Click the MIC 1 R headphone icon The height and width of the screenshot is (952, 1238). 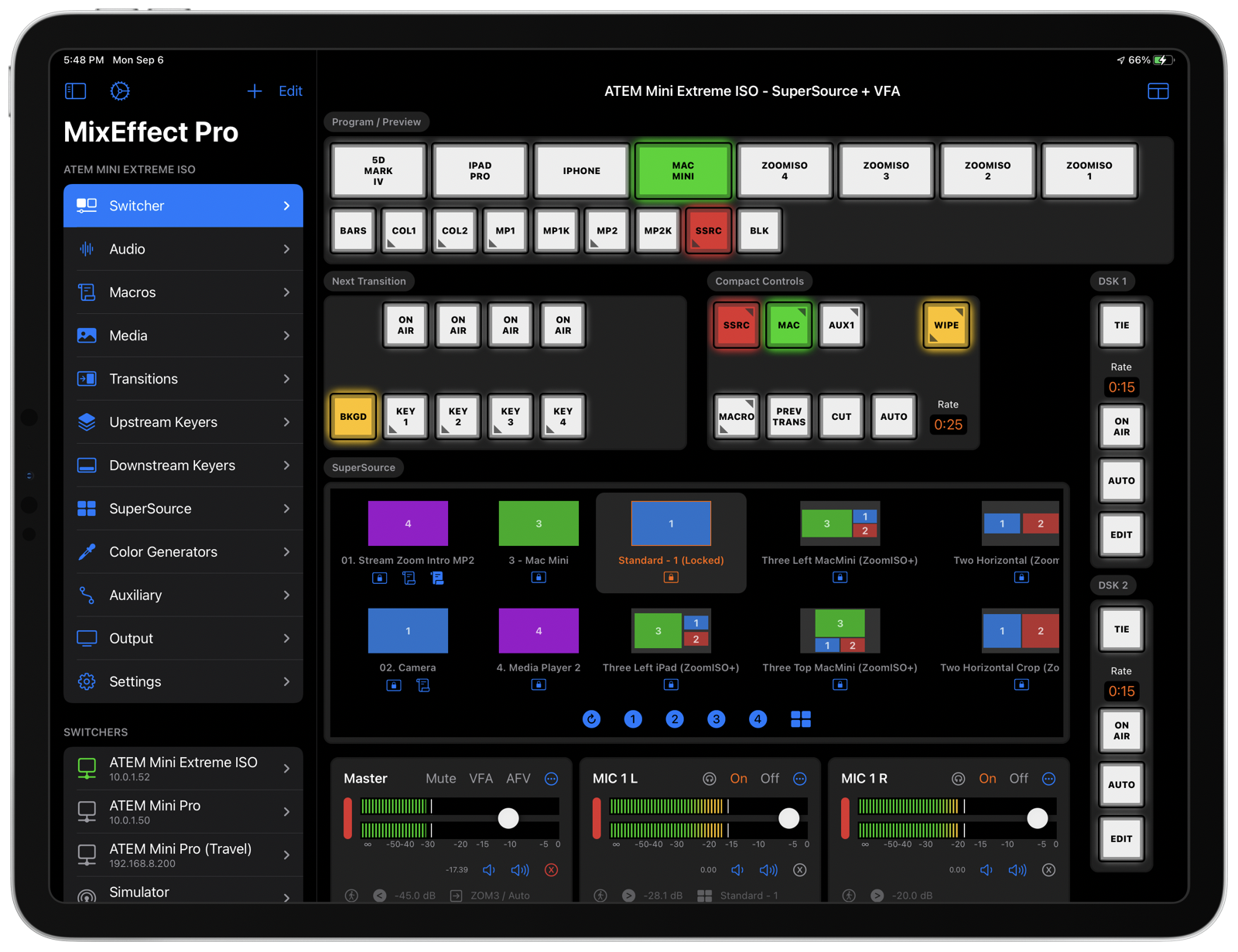(958, 779)
